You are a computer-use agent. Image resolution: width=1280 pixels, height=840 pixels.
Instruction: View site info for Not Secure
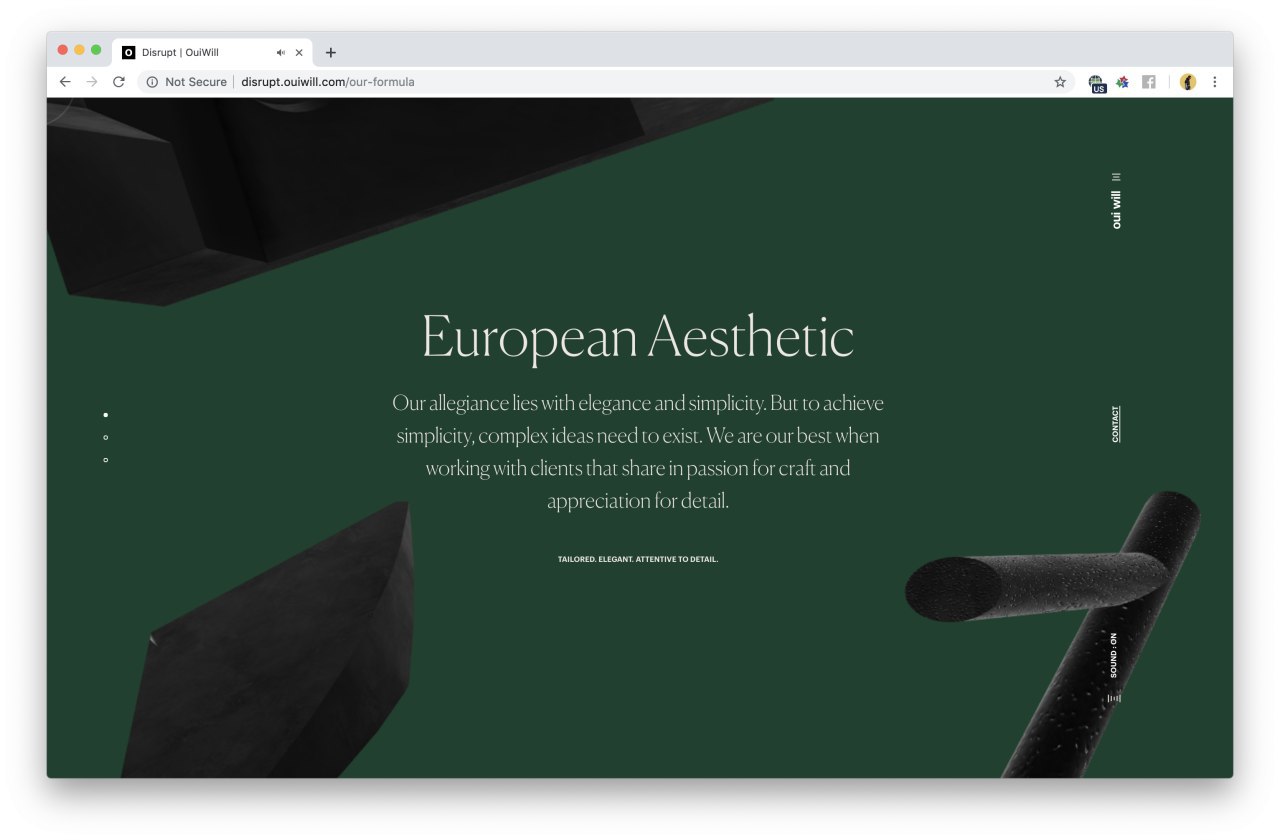[x=187, y=82]
